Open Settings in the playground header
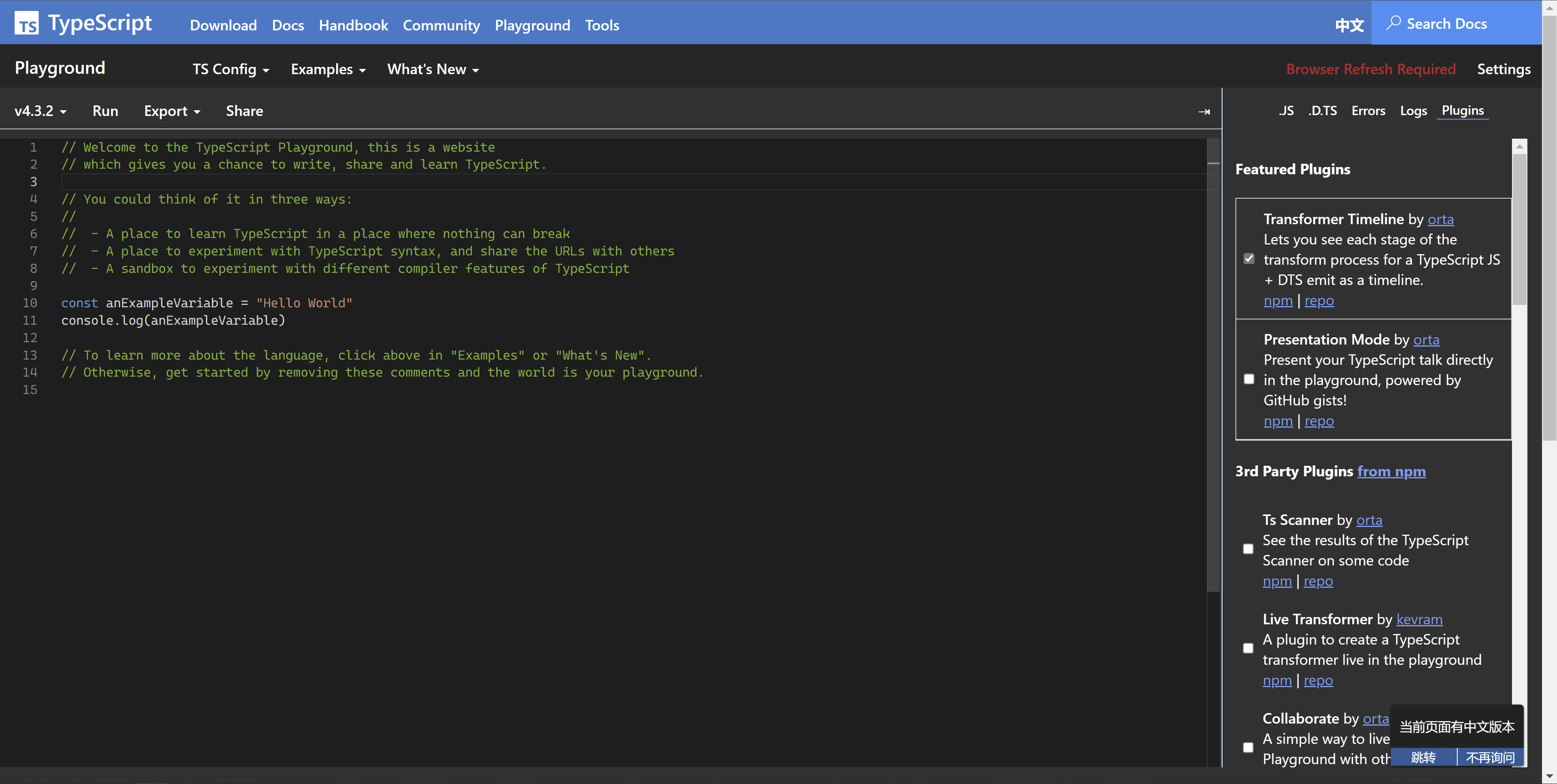The height and width of the screenshot is (784, 1557). 1504,69
